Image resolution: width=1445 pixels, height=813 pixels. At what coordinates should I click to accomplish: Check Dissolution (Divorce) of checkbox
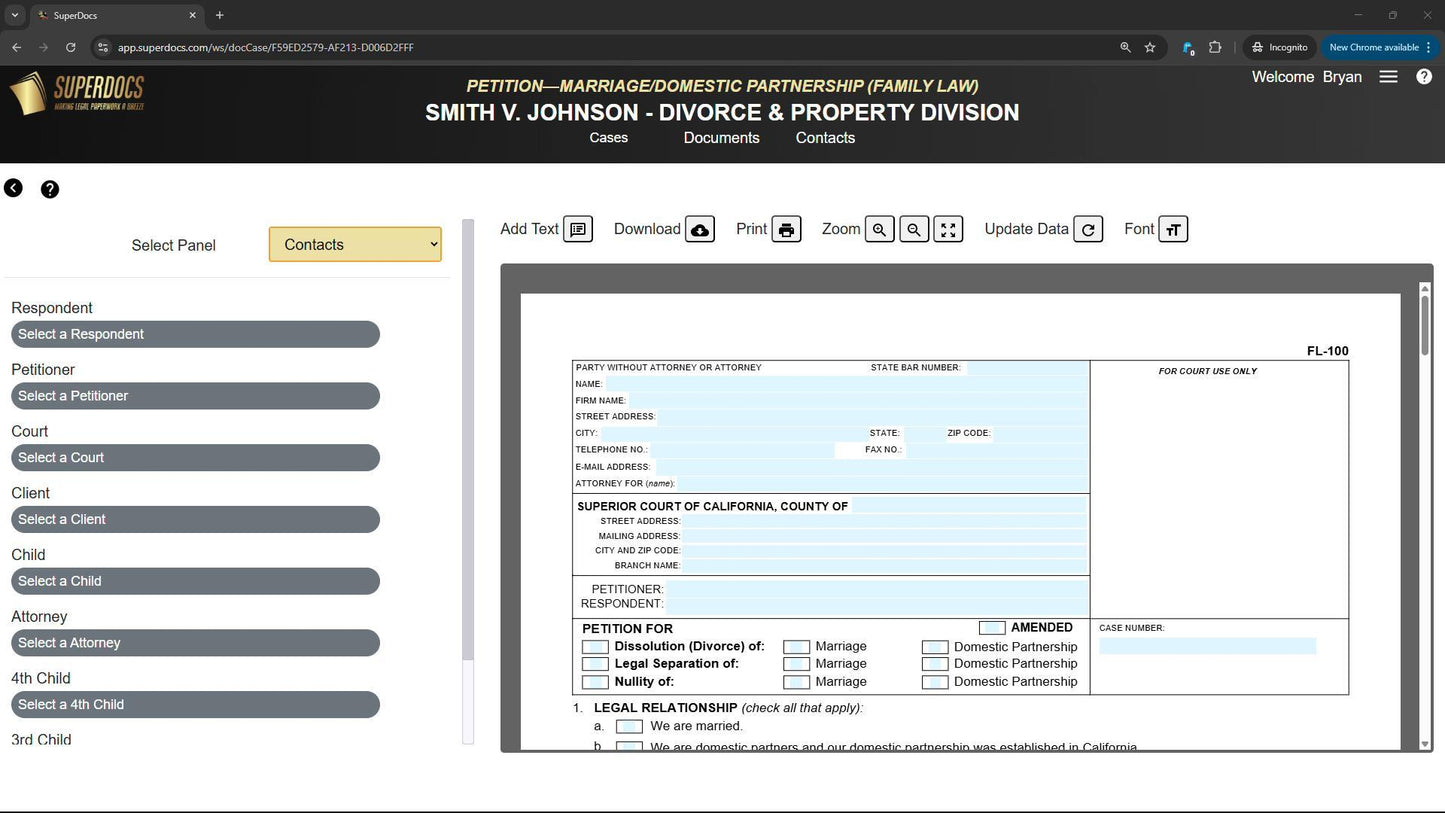click(595, 647)
